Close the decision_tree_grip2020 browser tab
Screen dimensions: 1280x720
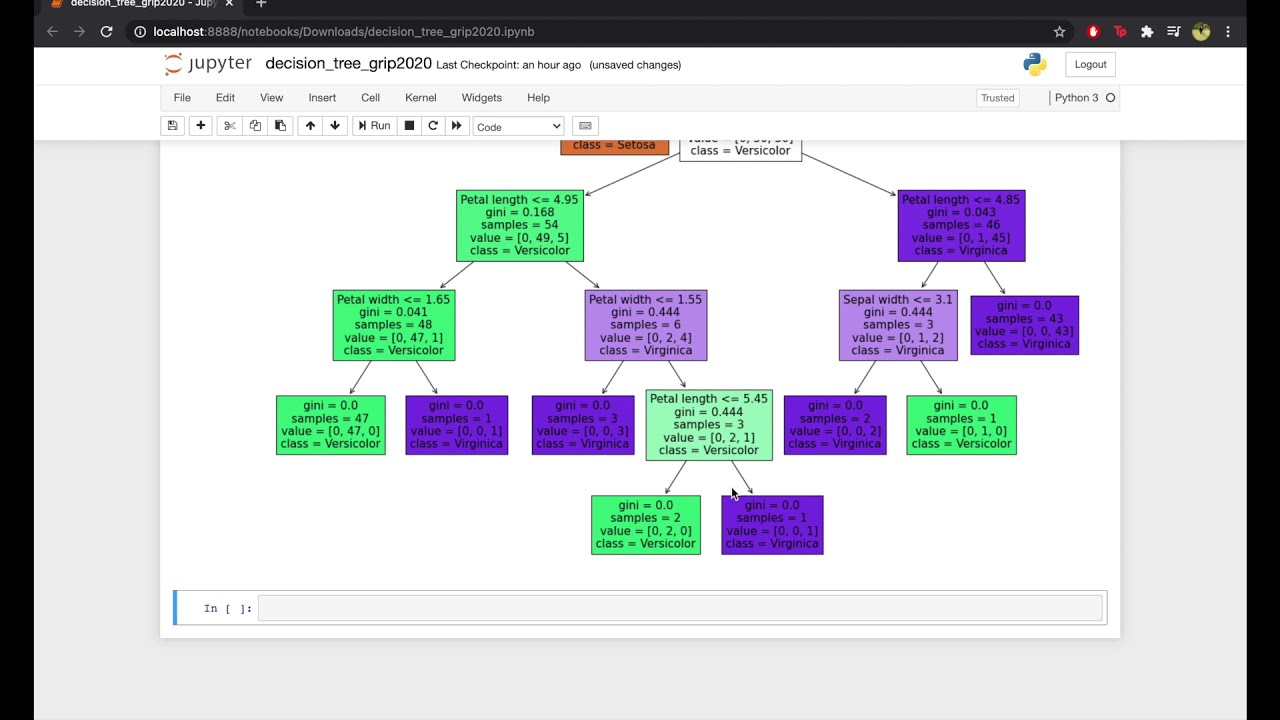coord(229,4)
